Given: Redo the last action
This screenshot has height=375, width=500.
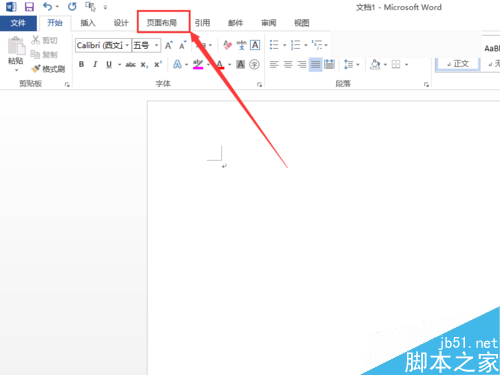Looking at the screenshot, I should [x=72, y=6].
